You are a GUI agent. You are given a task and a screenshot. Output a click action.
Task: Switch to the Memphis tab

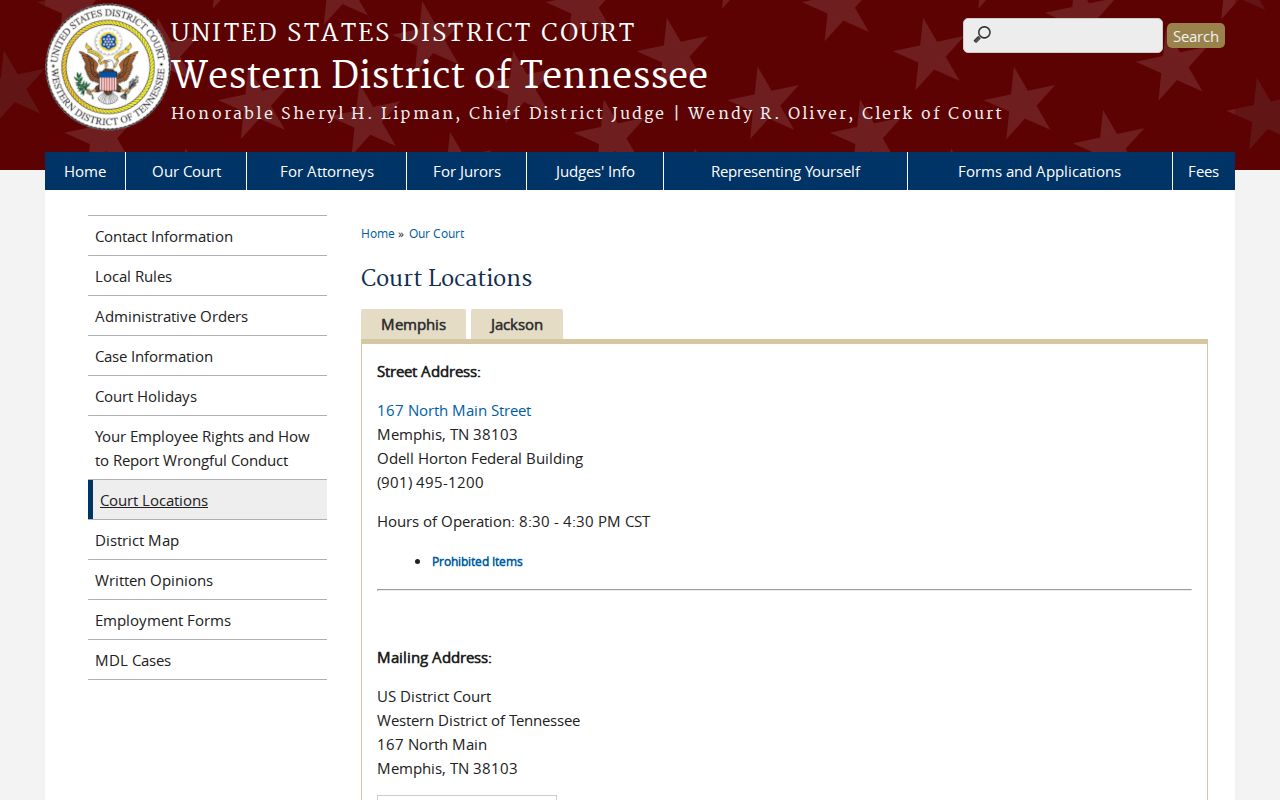(413, 324)
